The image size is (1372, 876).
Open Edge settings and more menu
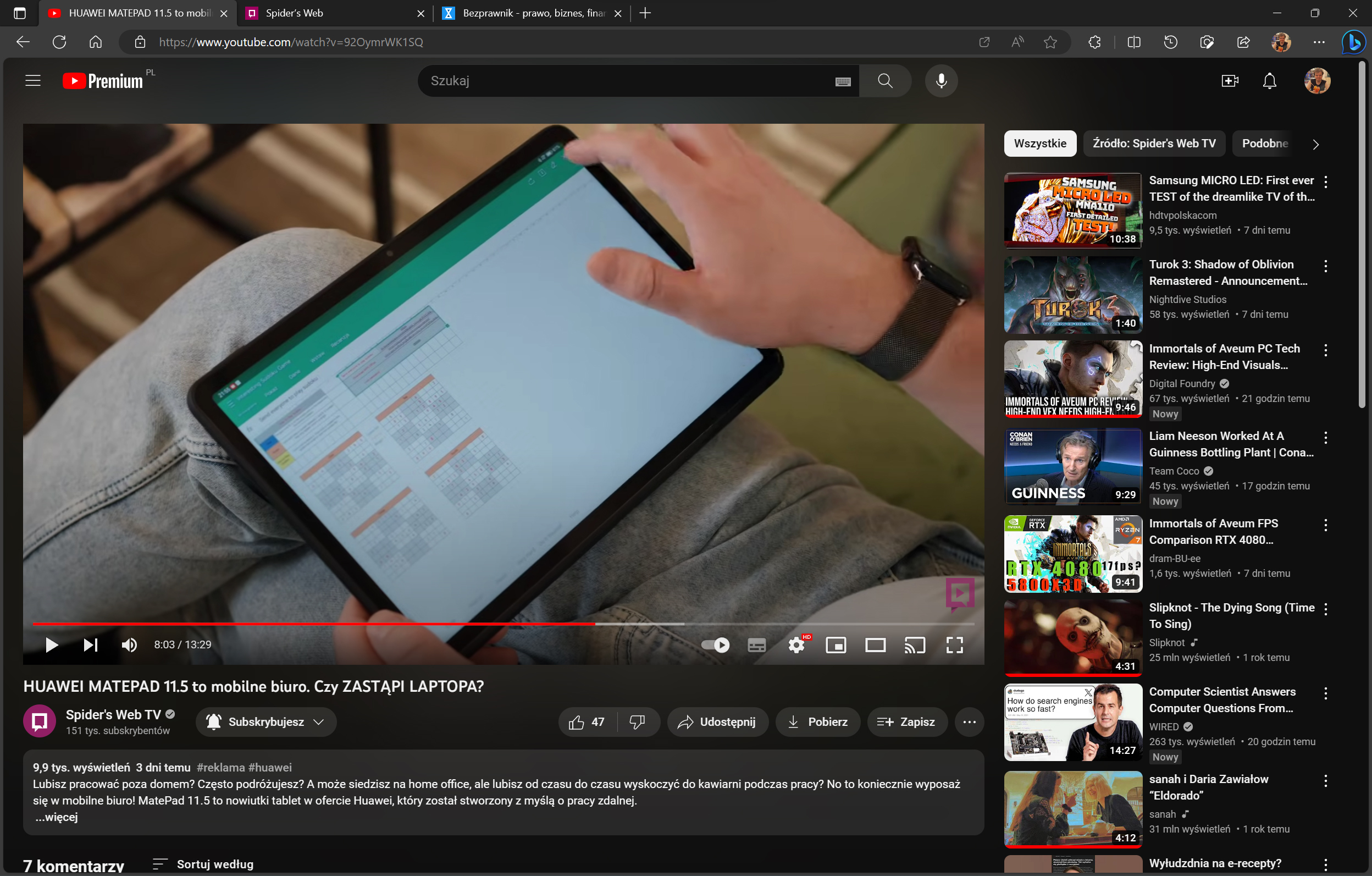1319,42
